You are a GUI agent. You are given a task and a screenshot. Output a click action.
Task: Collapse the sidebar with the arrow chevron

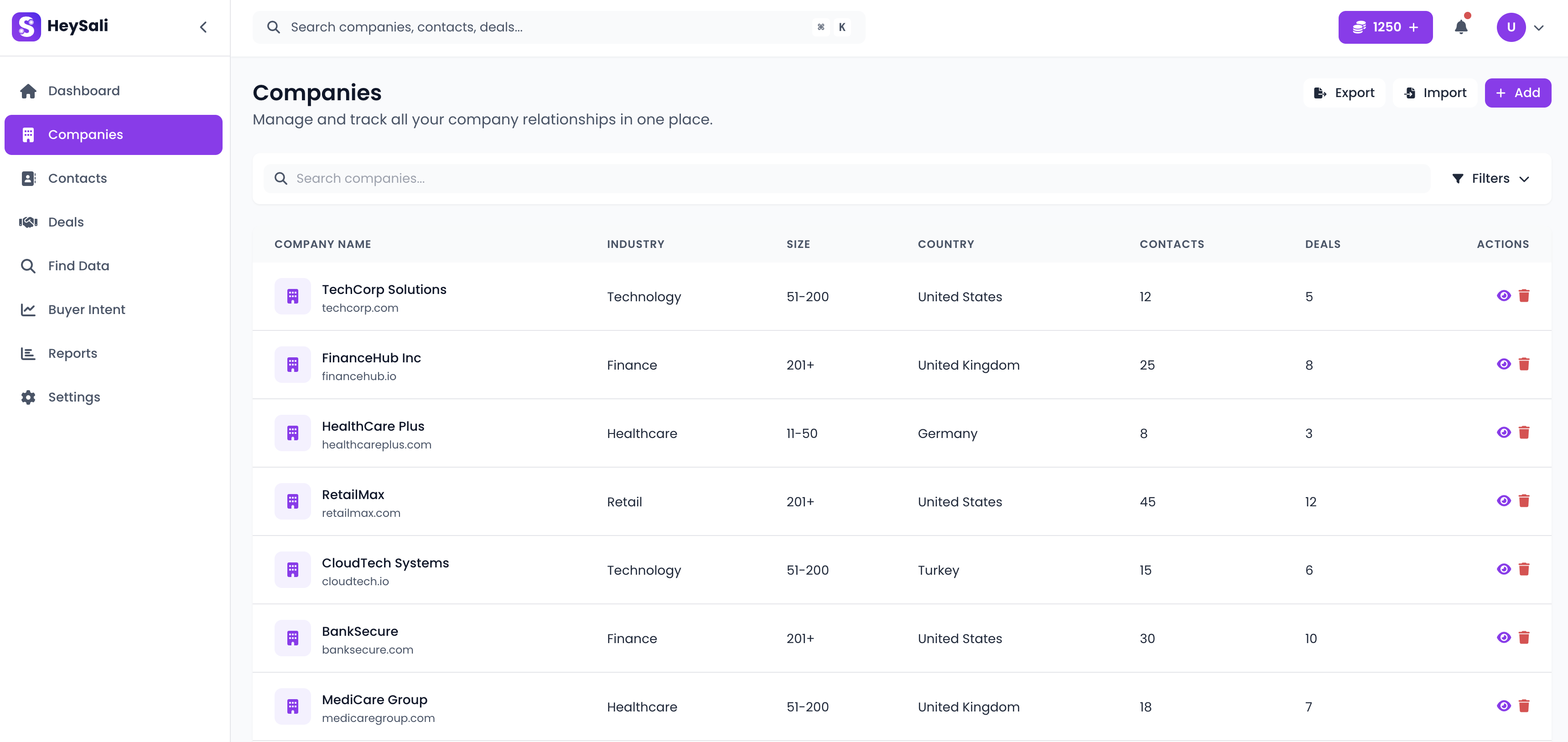[203, 27]
